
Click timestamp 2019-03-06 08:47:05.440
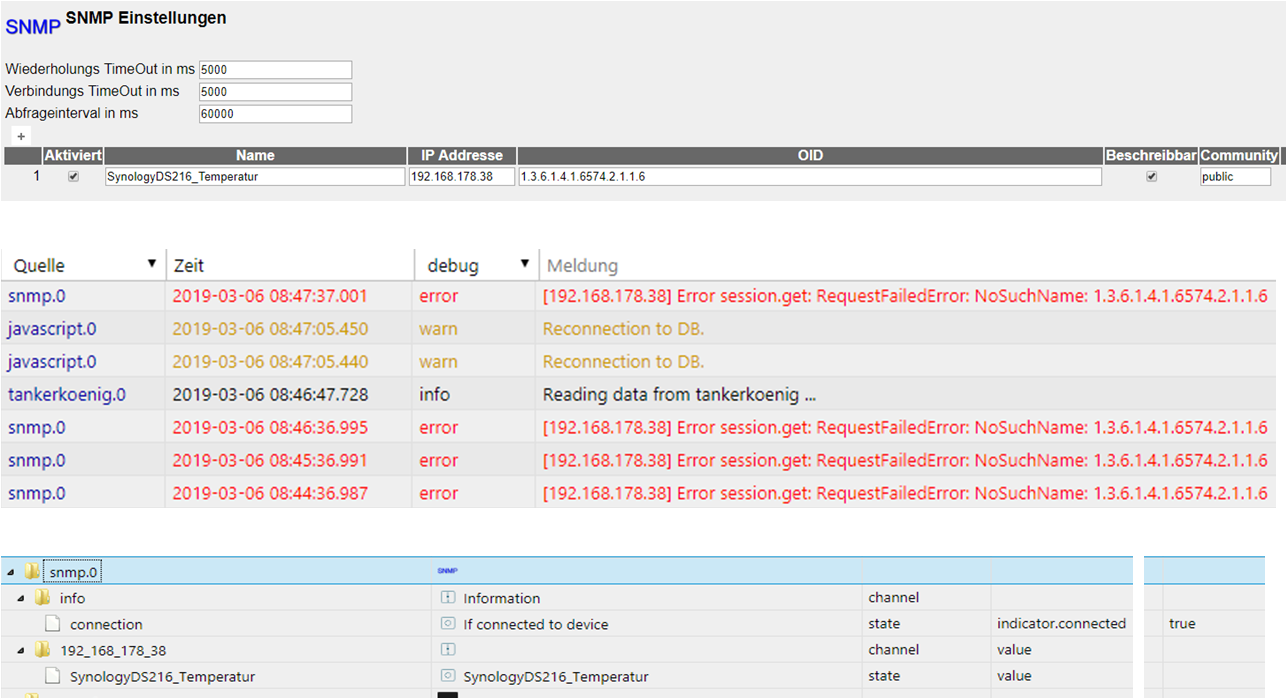270,362
